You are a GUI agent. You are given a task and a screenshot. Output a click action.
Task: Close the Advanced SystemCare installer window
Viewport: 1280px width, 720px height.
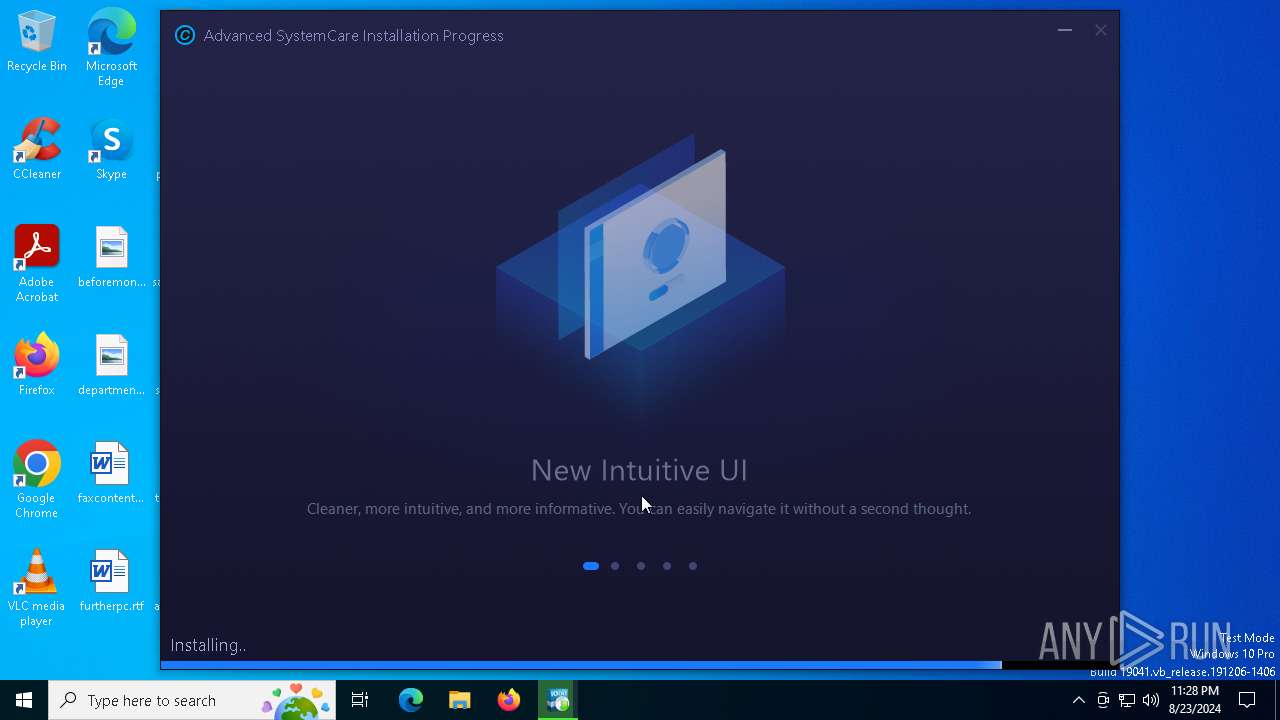(1101, 31)
